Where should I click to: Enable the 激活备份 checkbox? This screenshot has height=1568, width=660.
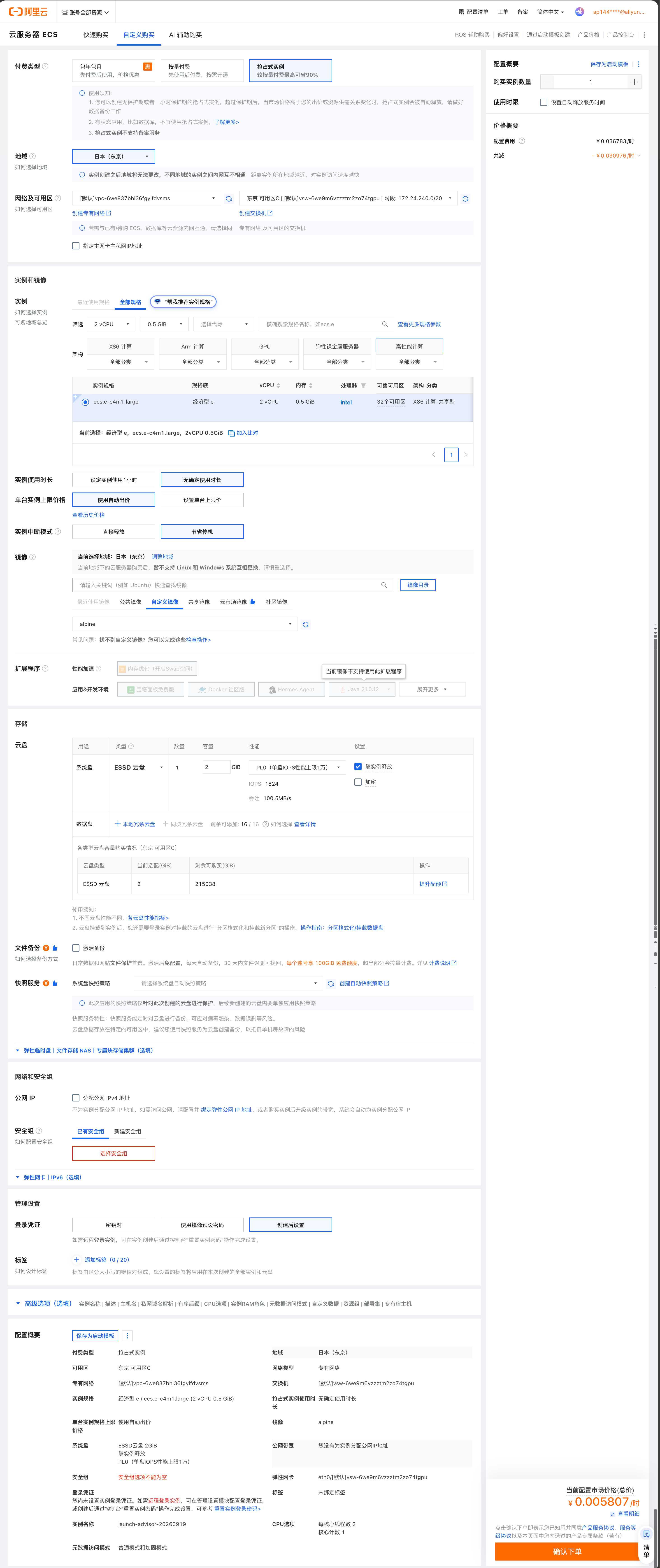click(x=76, y=948)
